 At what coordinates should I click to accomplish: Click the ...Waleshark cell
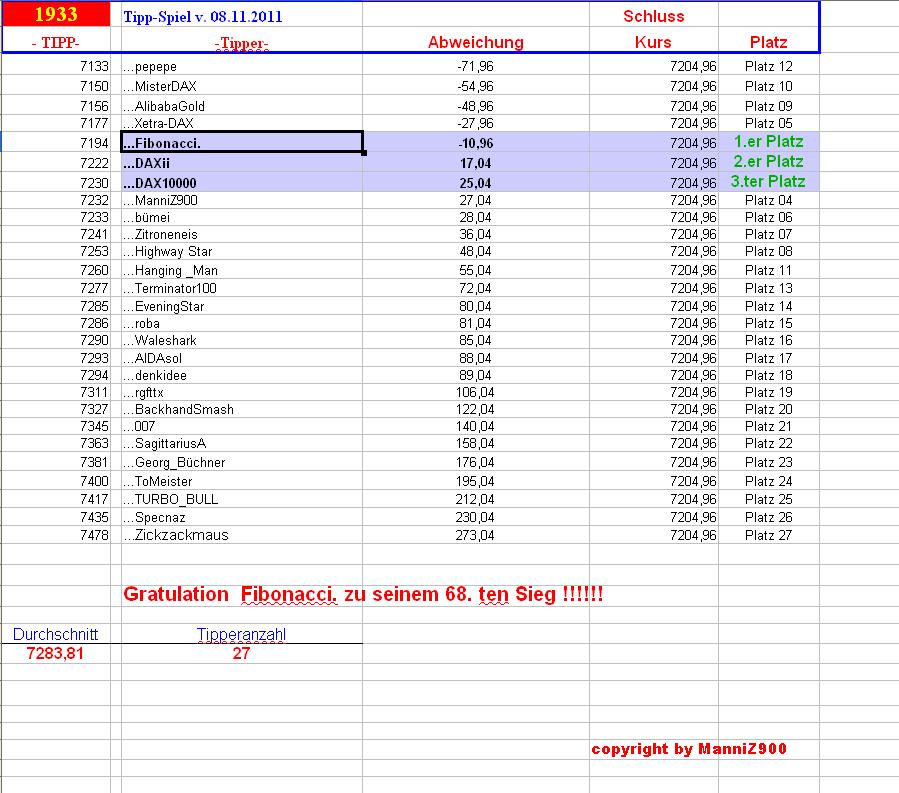point(241,341)
